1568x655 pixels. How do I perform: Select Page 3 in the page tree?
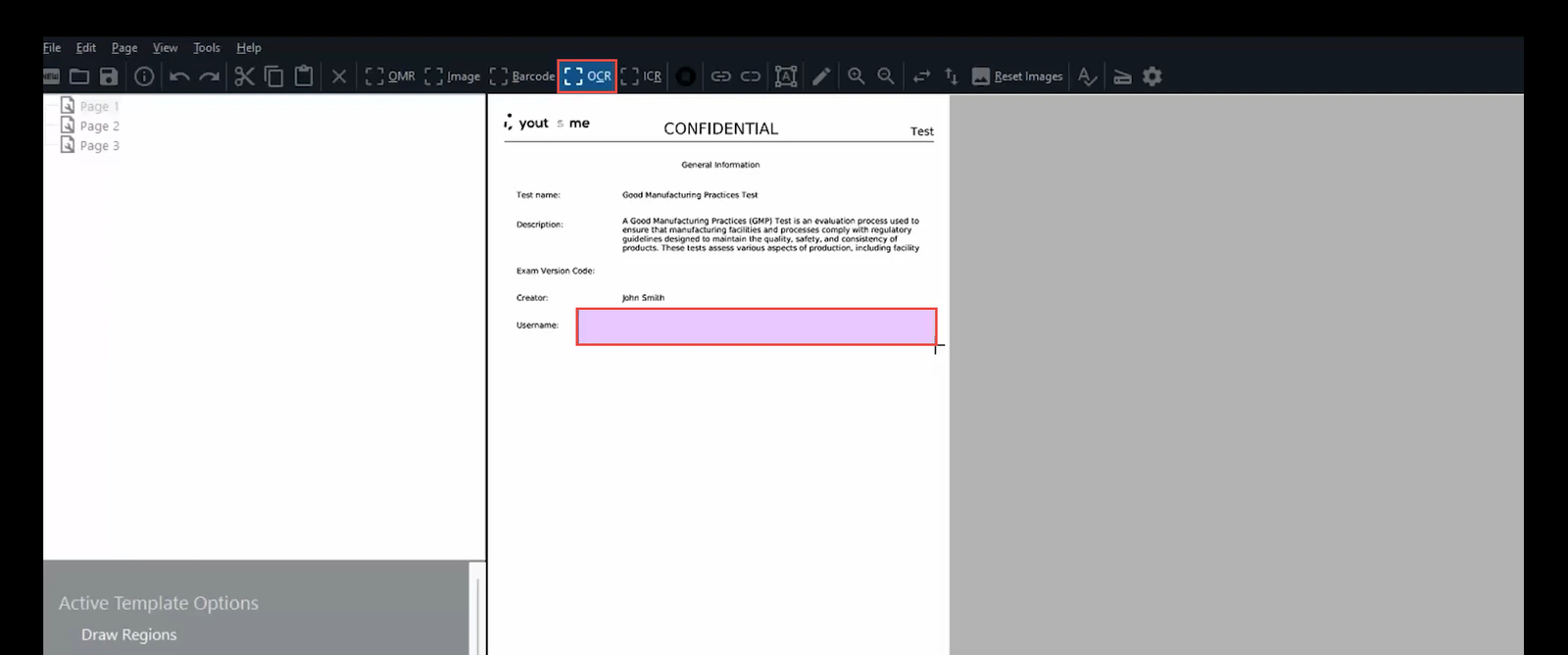click(x=99, y=145)
